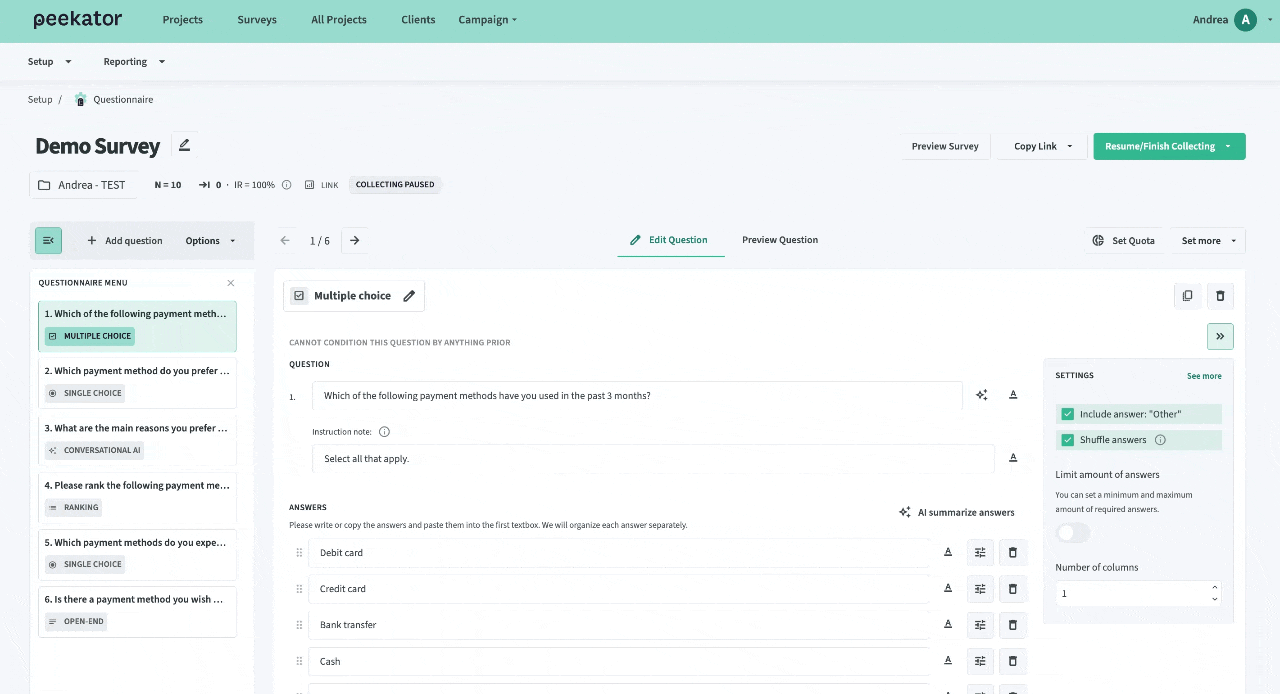The width and height of the screenshot is (1280, 694).
Task: Open answer settings for Credit card
Action: 980,589
